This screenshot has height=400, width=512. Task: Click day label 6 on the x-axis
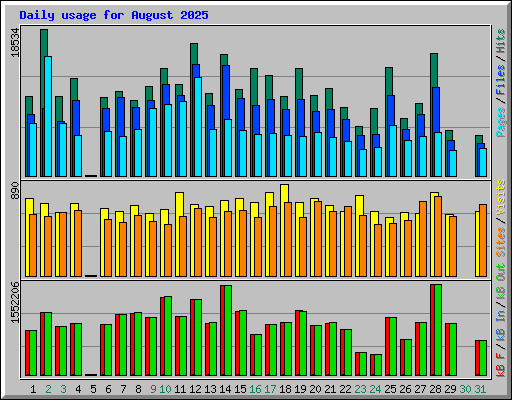coord(108,389)
